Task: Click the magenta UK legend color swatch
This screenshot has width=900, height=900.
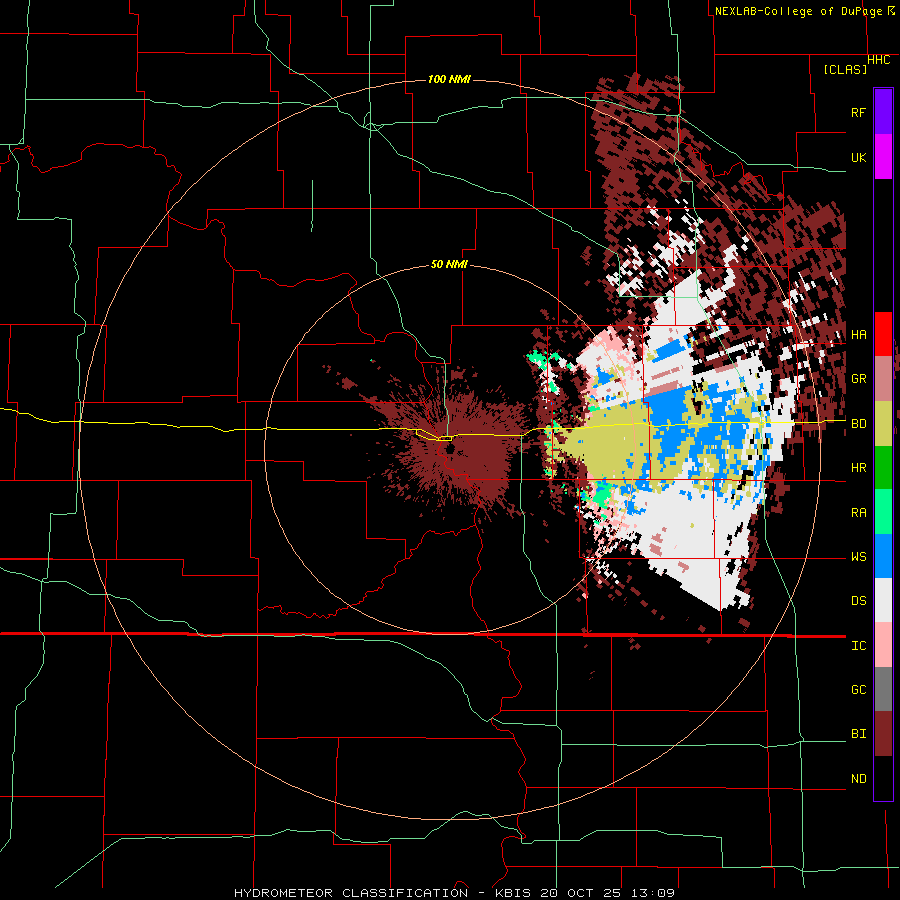Action: pos(883,157)
